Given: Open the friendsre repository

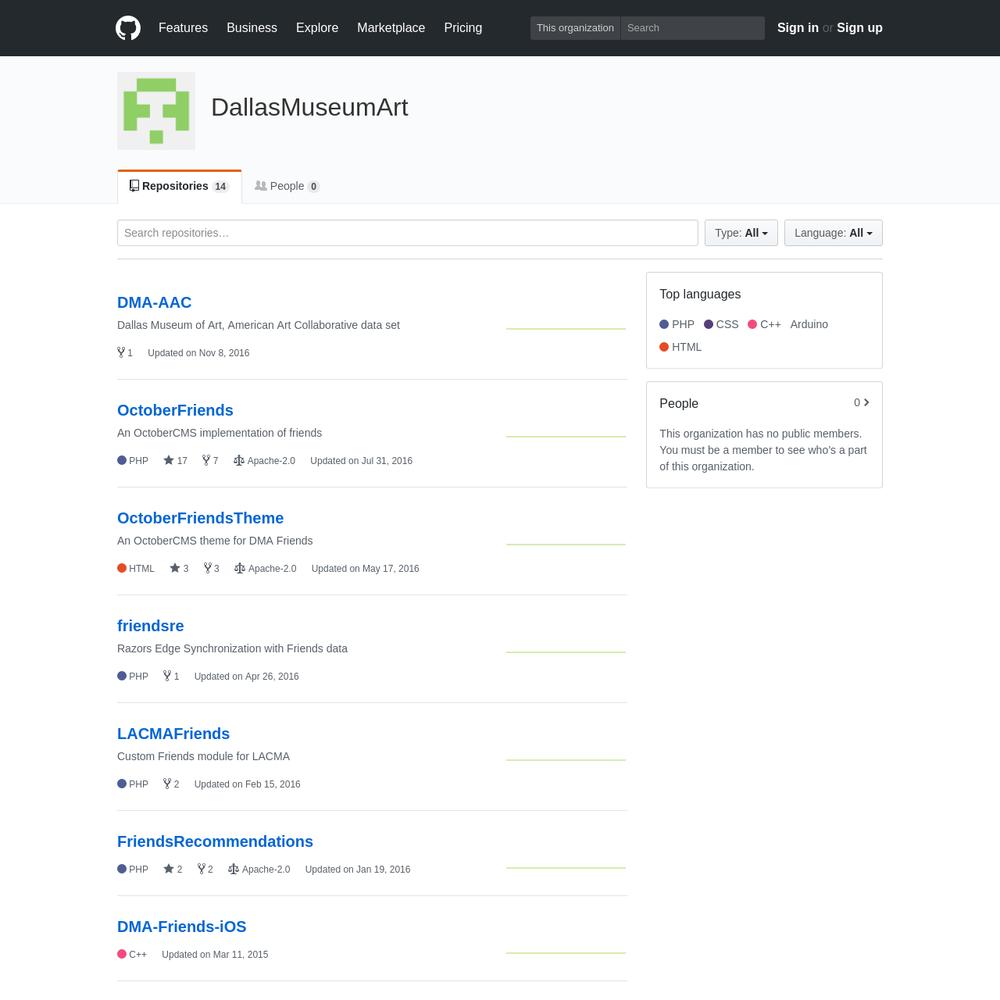Looking at the screenshot, I should 151,626.
